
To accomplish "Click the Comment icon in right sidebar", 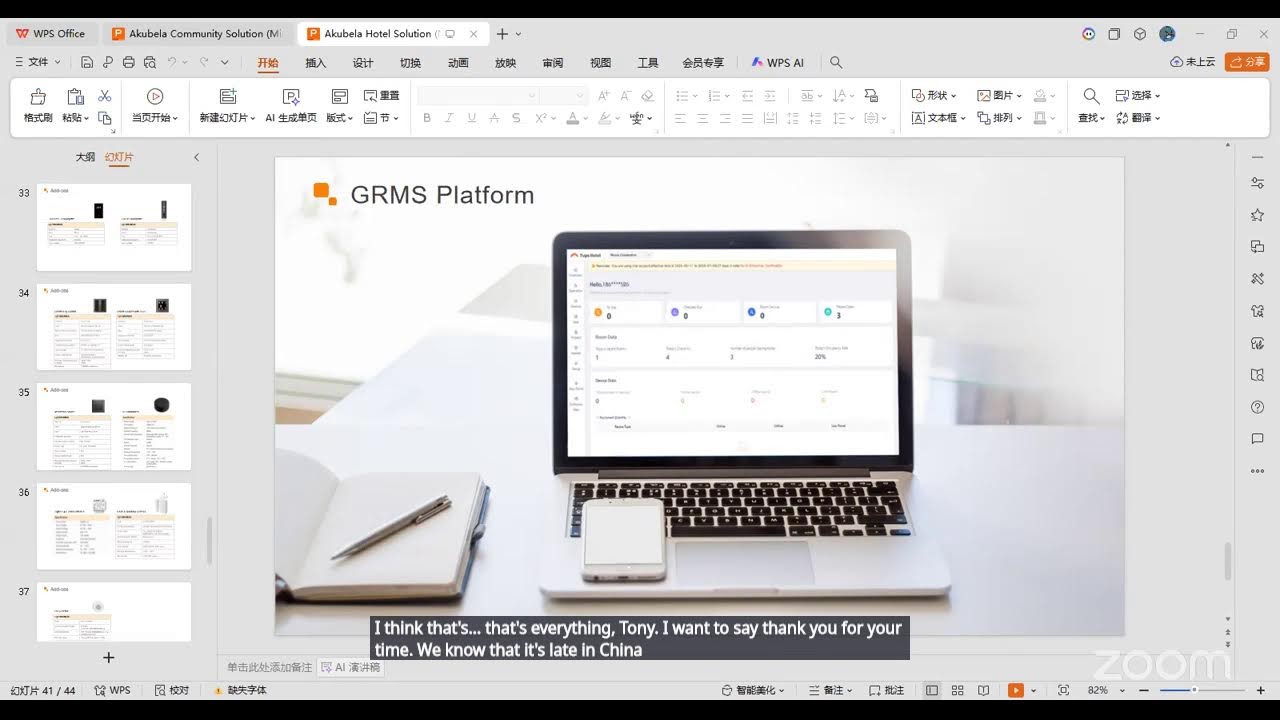I will [1257, 439].
